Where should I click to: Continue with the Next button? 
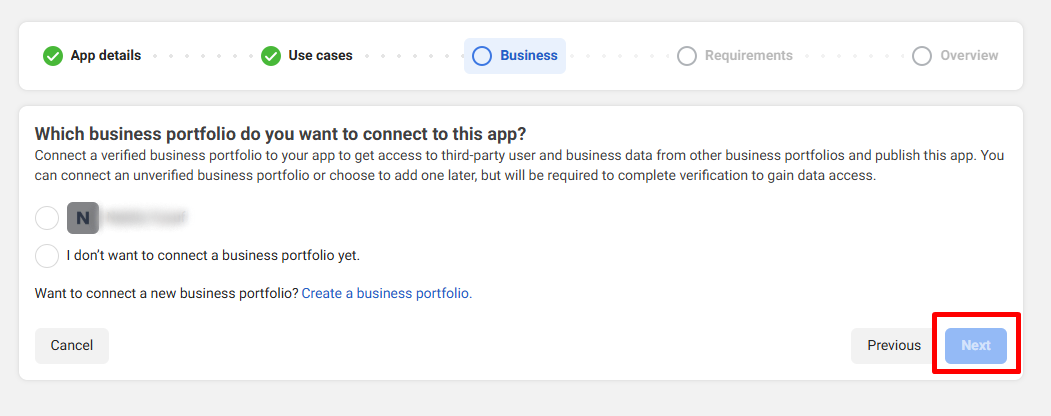(976, 346)
